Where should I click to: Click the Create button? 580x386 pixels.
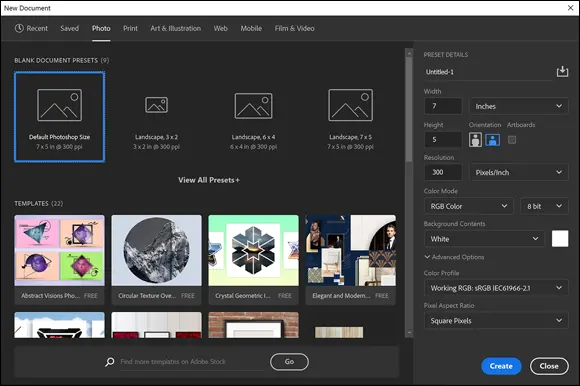(x=501, y=366)
